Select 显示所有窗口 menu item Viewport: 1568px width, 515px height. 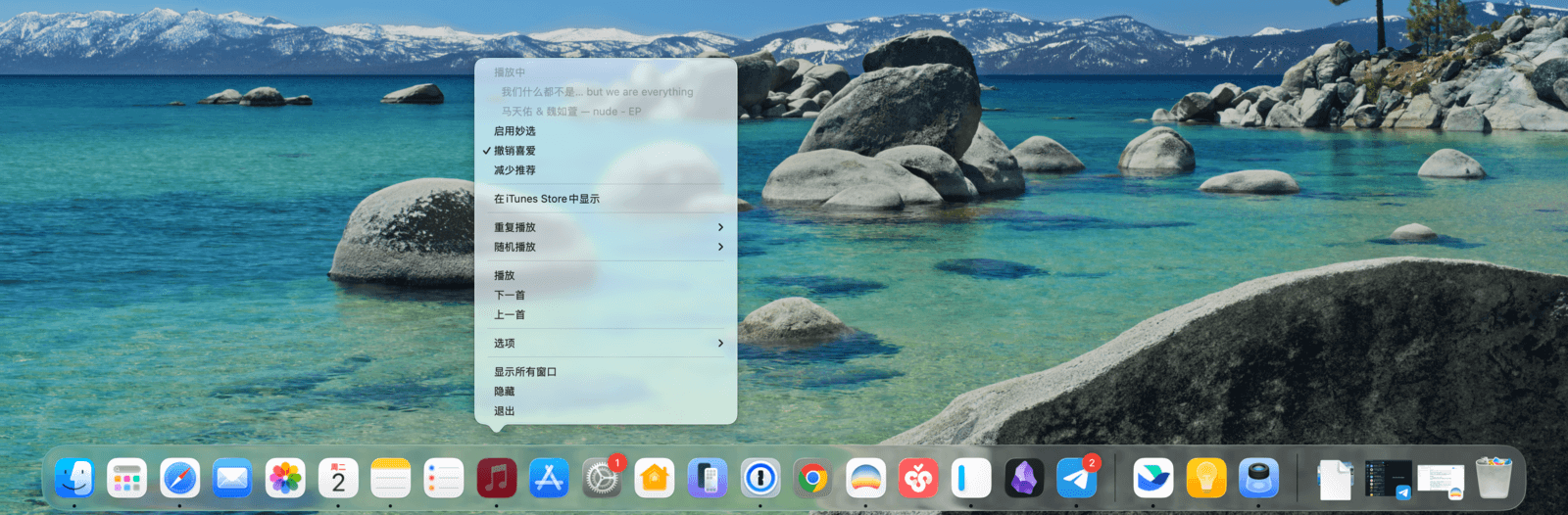(525, 372)
